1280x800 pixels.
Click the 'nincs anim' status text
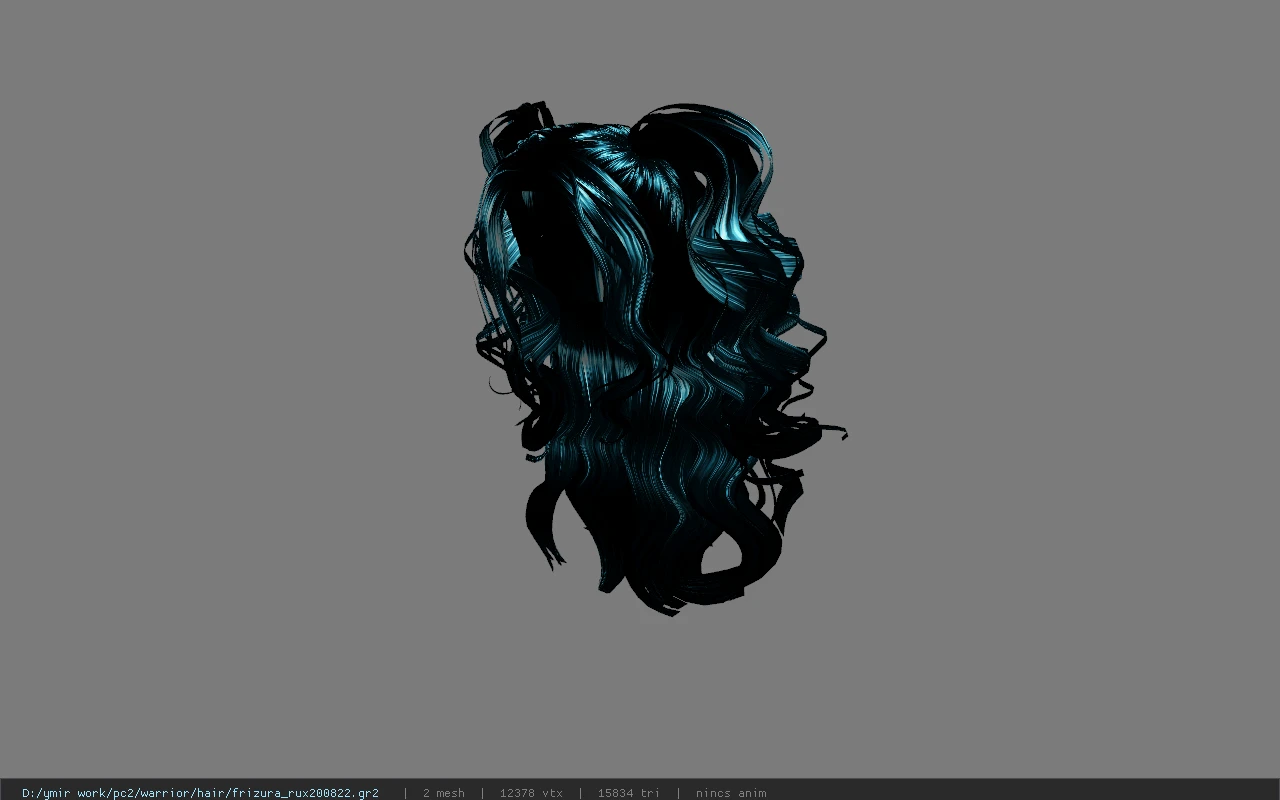731,793
